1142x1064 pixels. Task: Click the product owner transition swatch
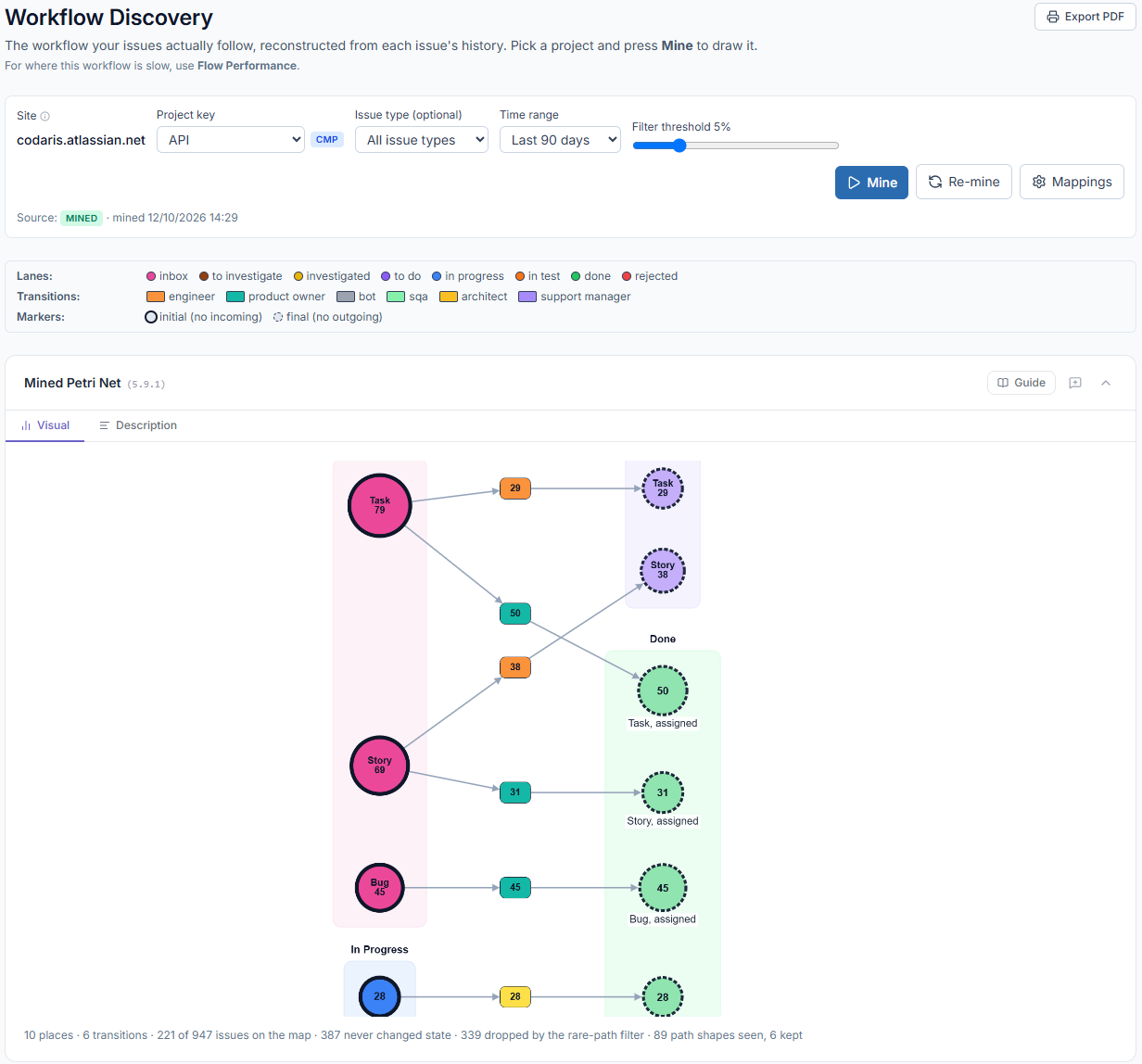tap(235, 297)
